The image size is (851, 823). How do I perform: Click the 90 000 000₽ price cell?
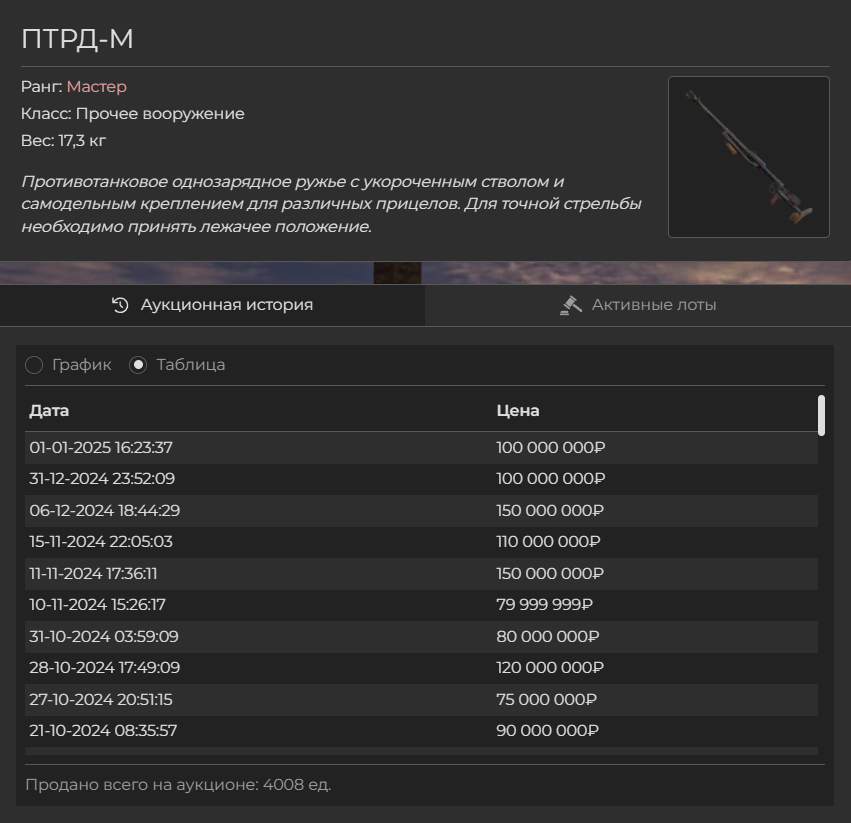click(548, 731)
